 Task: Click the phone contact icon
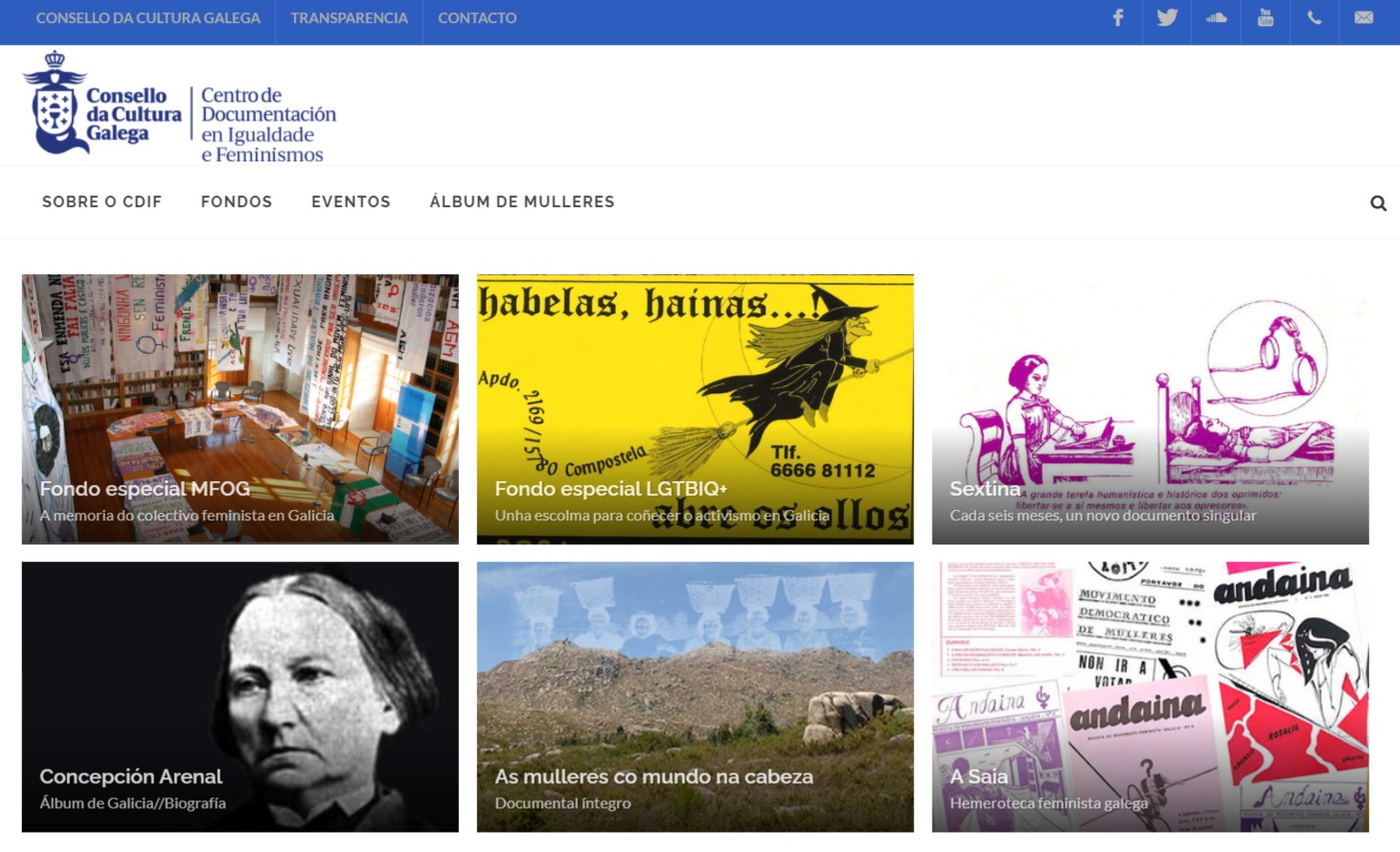tap(1315, 17)
